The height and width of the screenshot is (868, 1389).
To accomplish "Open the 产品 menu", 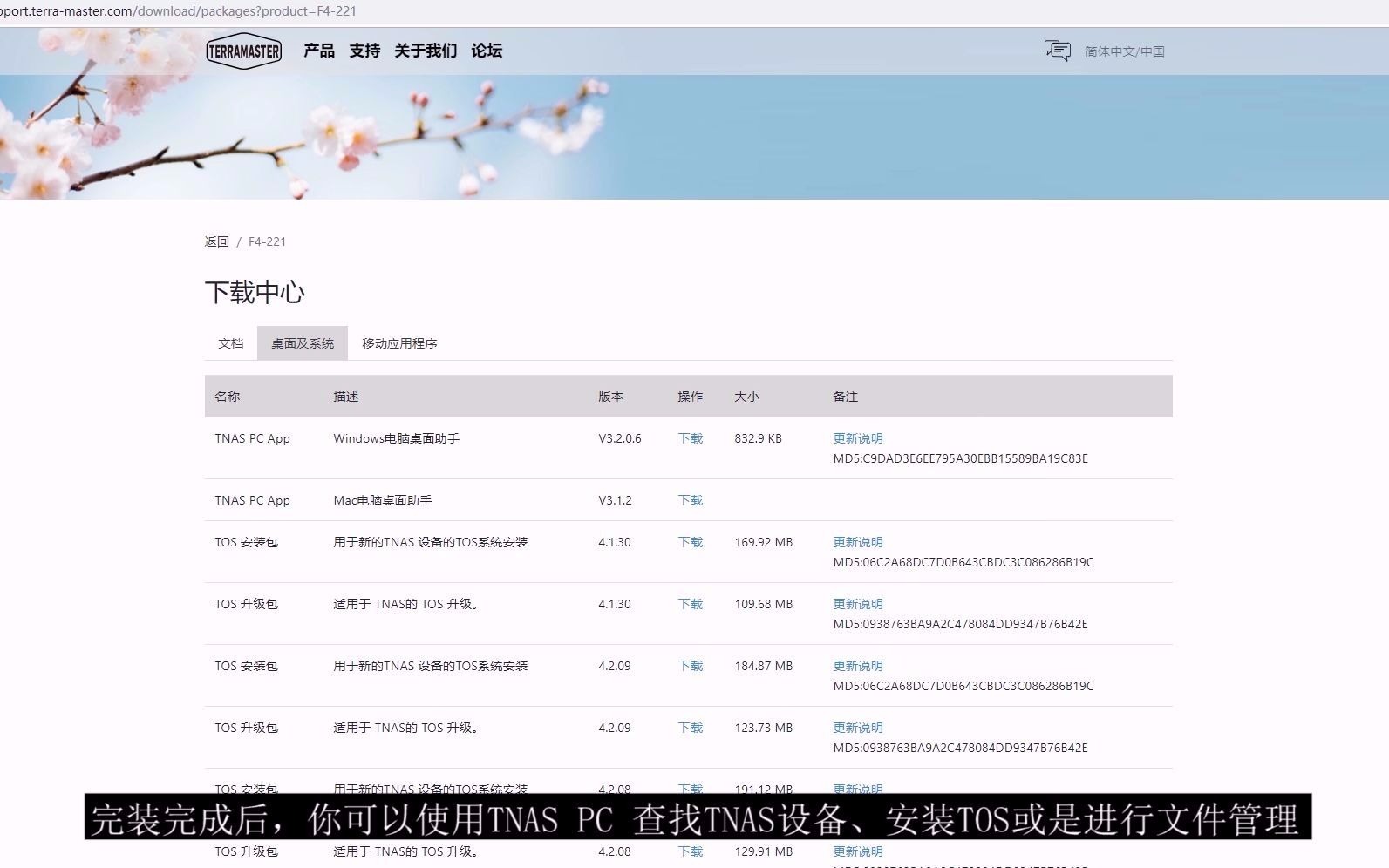I will click(x=319, y=51).
